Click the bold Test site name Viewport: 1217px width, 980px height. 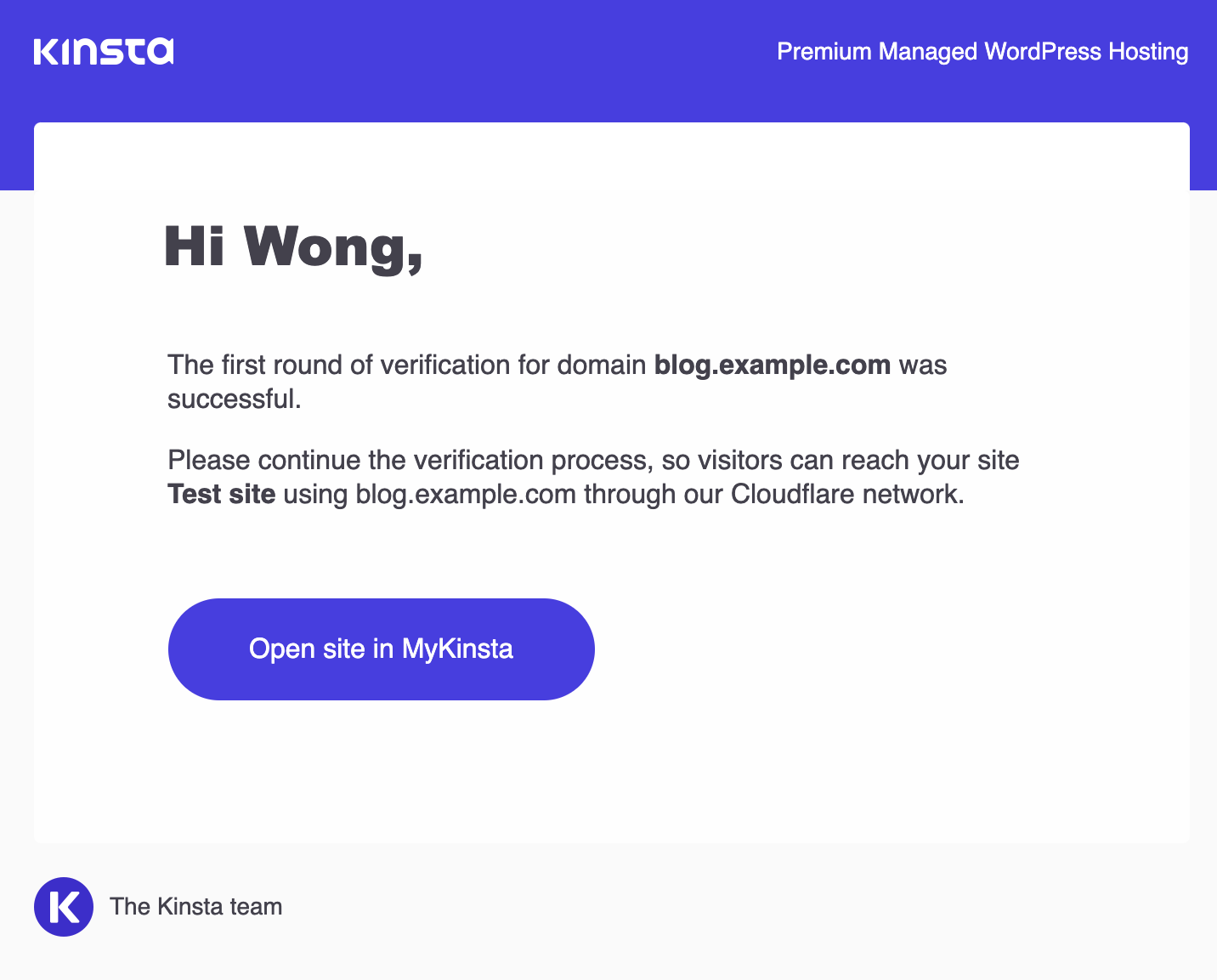222,494
